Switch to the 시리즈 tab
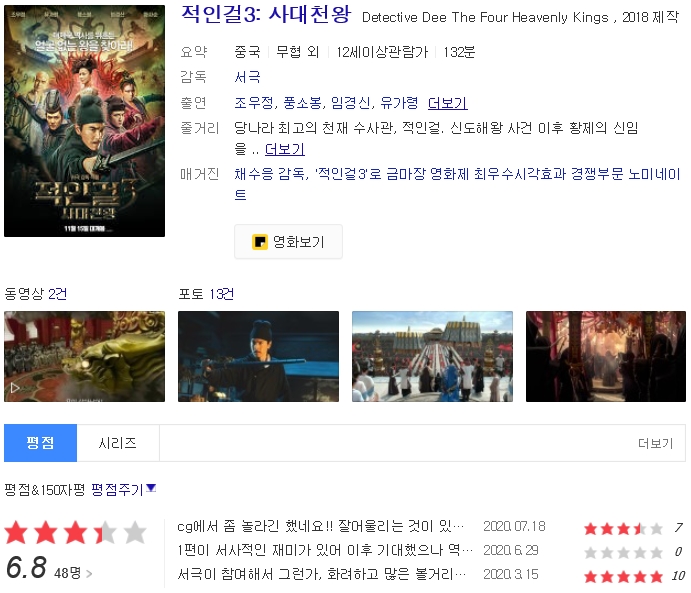 [x=118, y=443]
